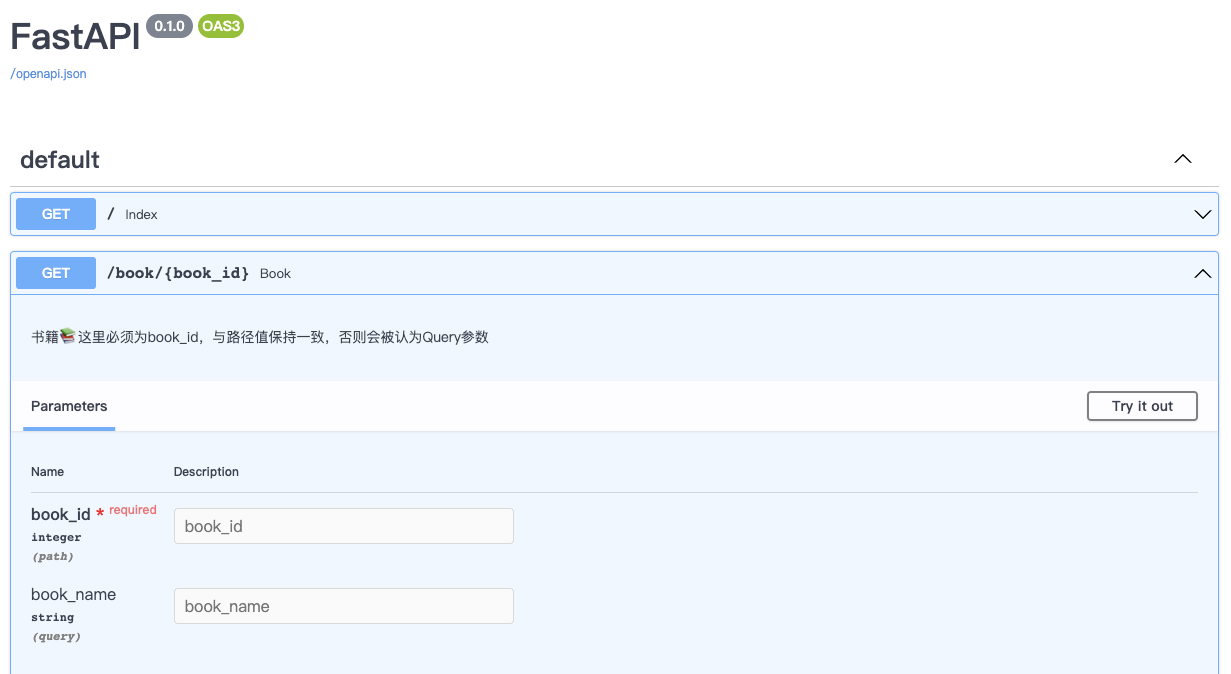
Task: Focus the book_id input field
Action: [x=344, y=526]
